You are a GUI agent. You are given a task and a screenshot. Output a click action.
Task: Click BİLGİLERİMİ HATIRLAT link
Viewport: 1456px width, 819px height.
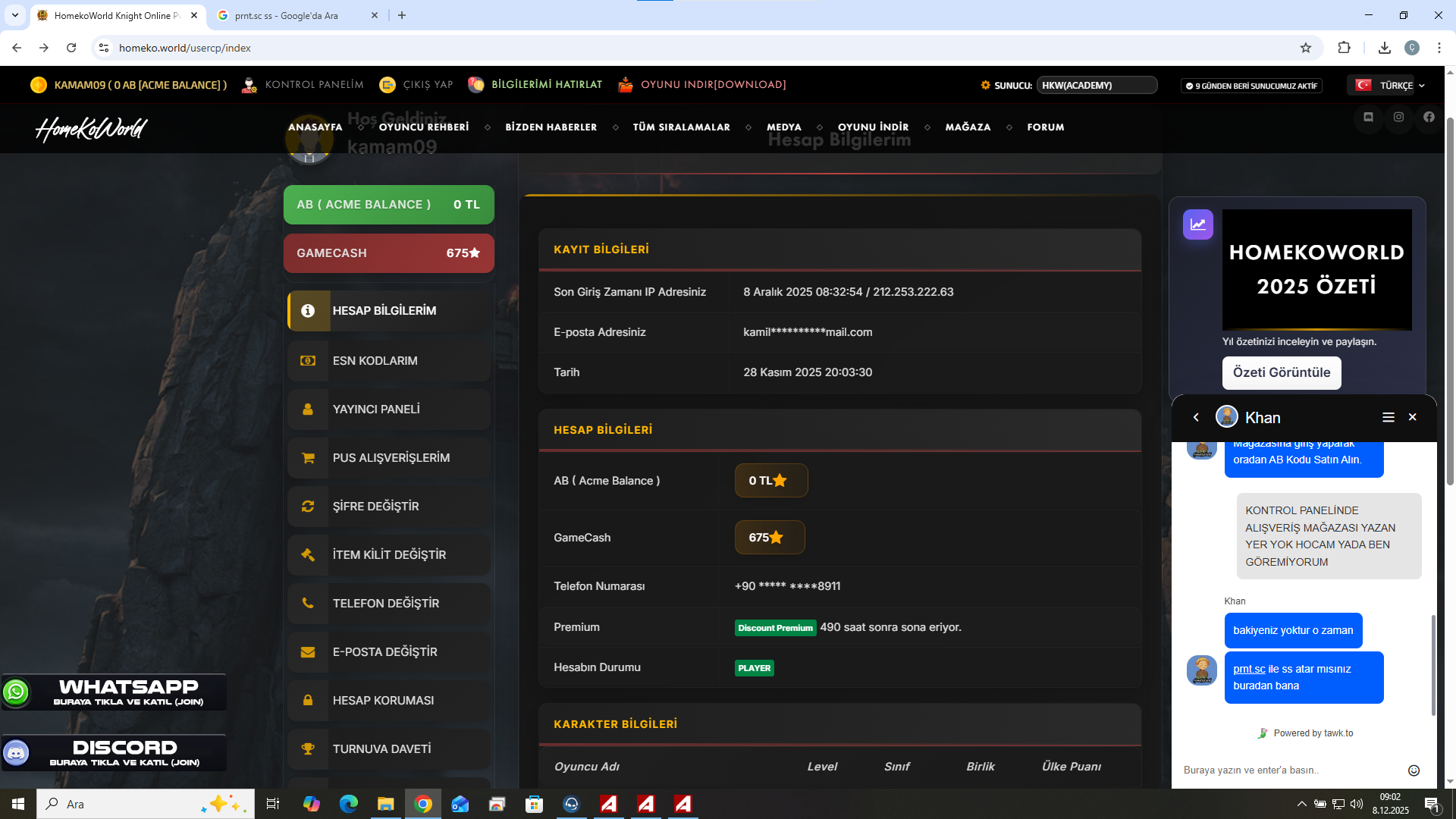coord(535,85)
